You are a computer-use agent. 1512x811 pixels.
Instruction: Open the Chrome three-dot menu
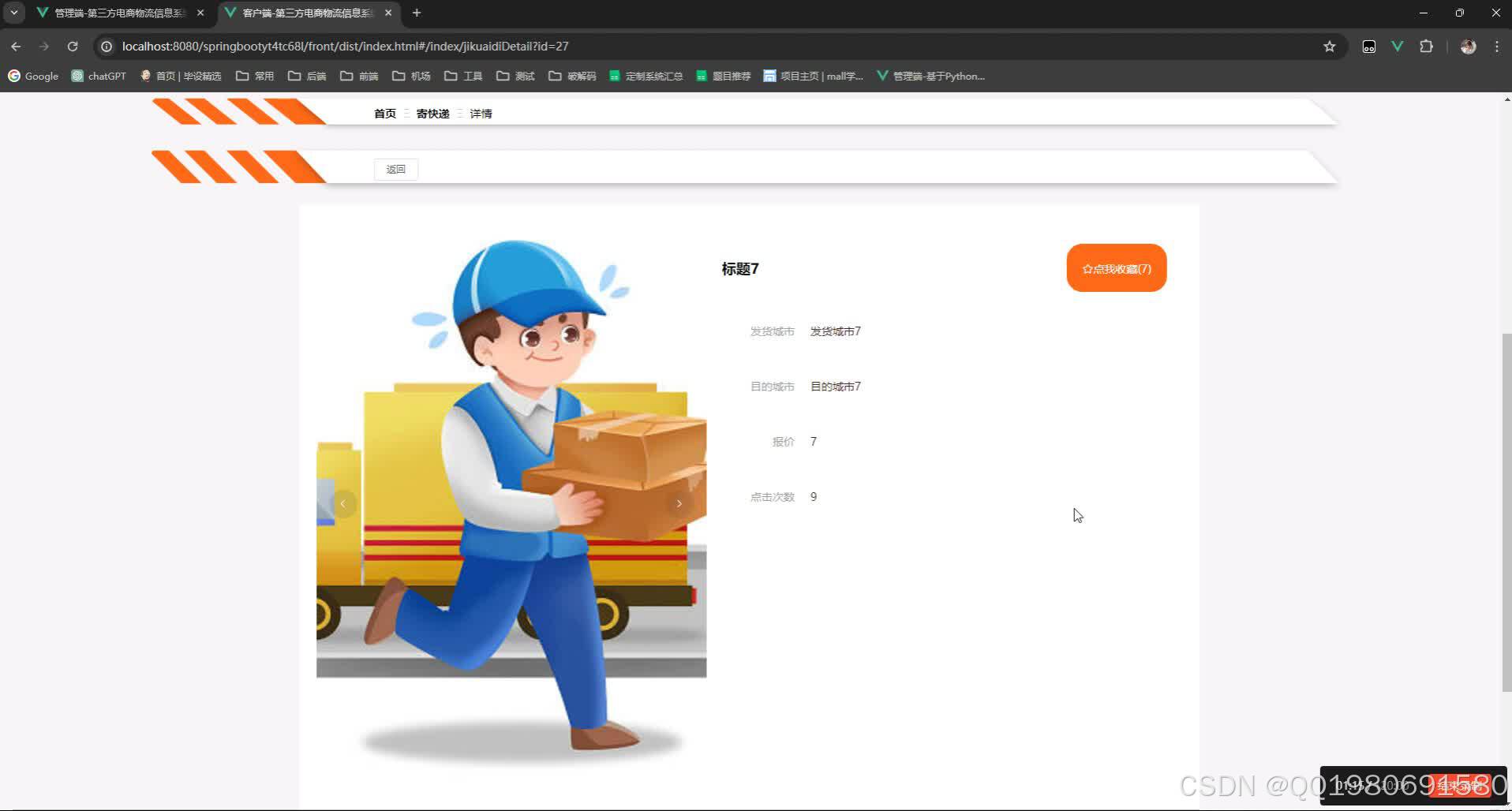coord(1496,46)
